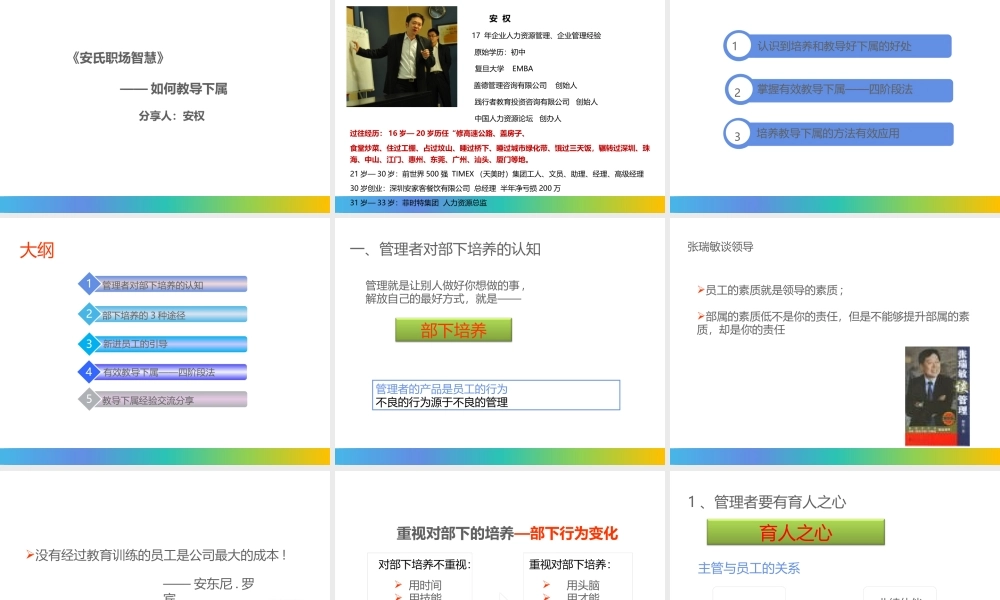Click the text box 管理者的产品是员工的行为
The width and height of the screenshot is (1000, 600).
coord(496,395)
